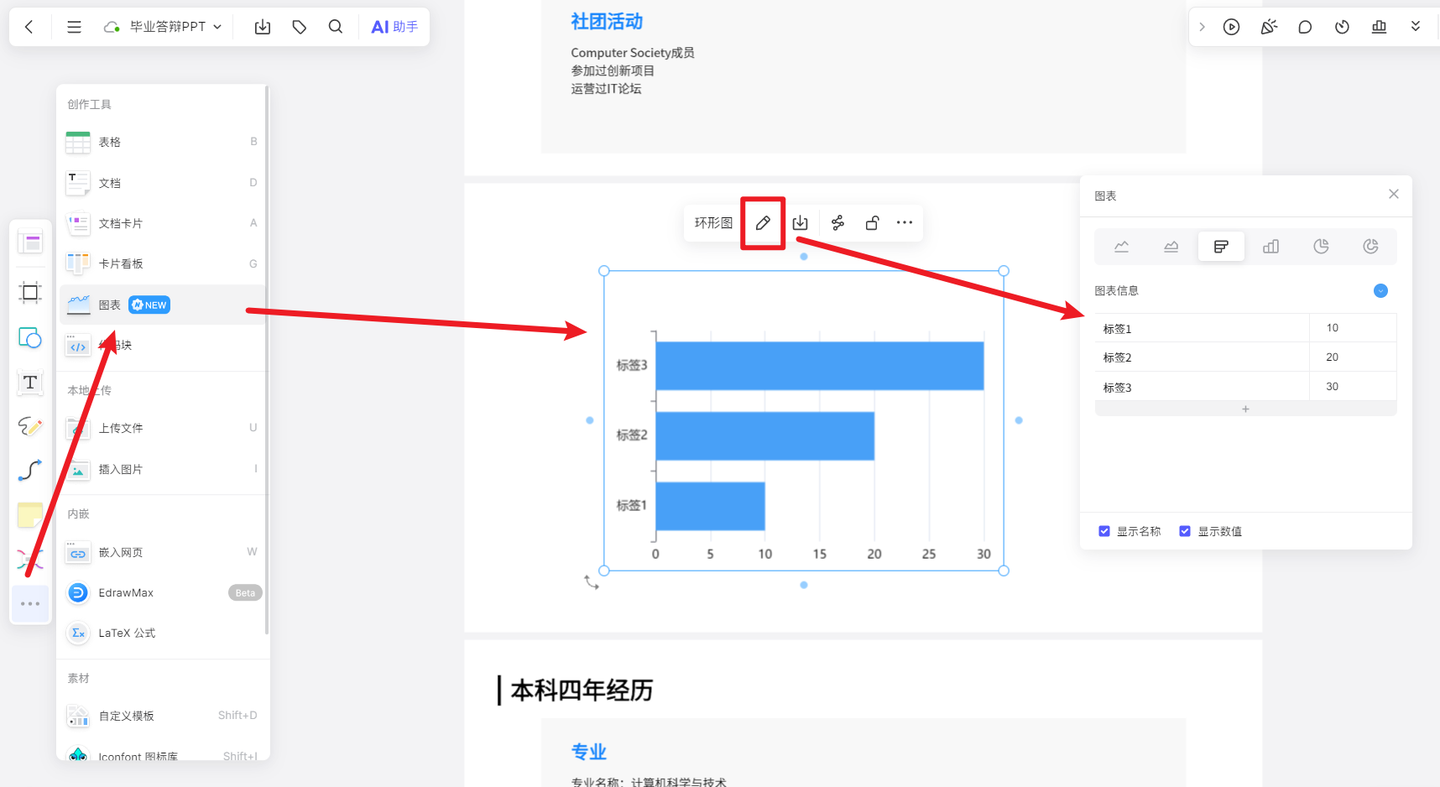Select the sticky note tool

(x=30, y=515)
